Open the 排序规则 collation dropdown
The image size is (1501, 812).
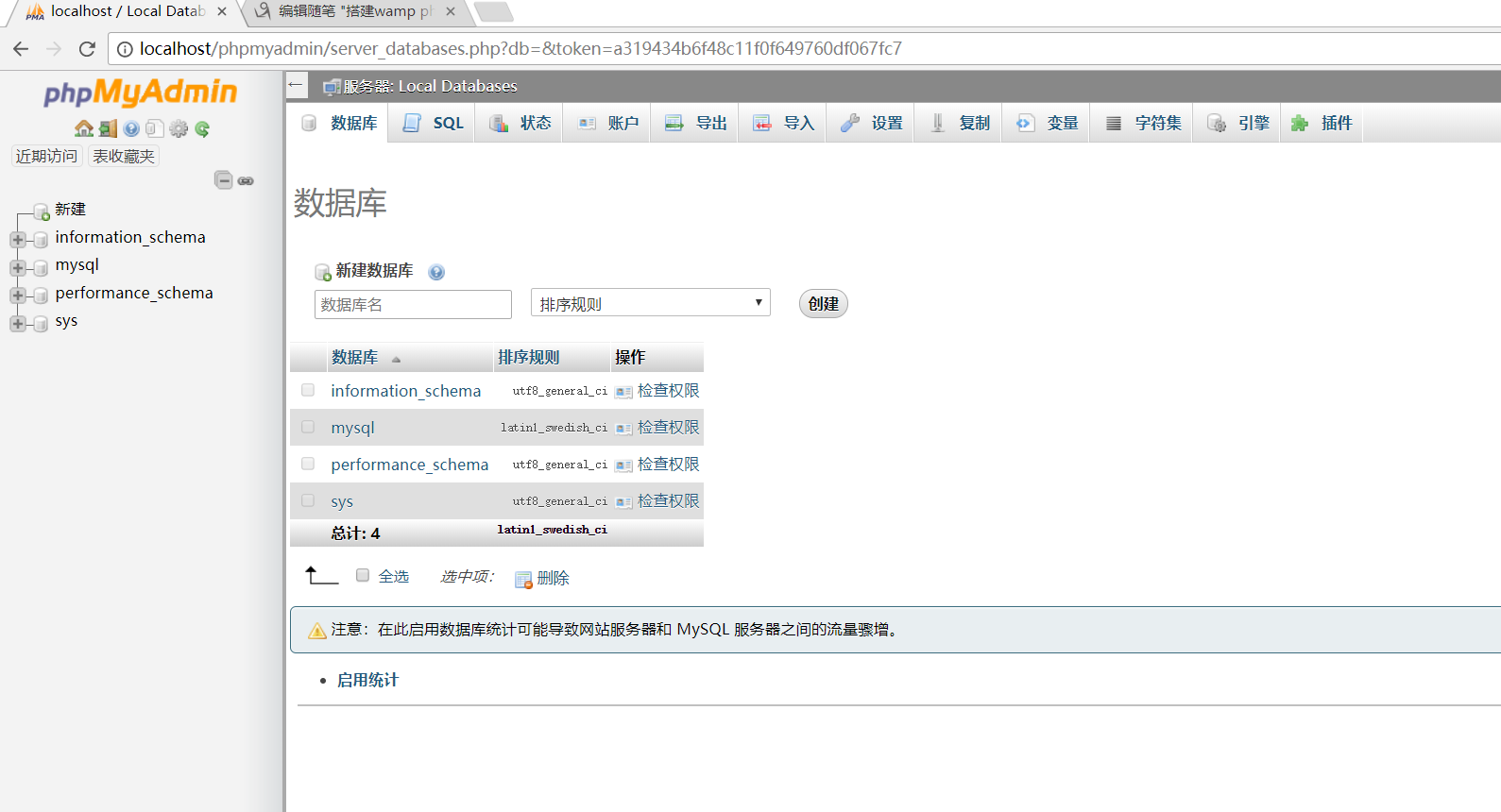coord(651,303)
